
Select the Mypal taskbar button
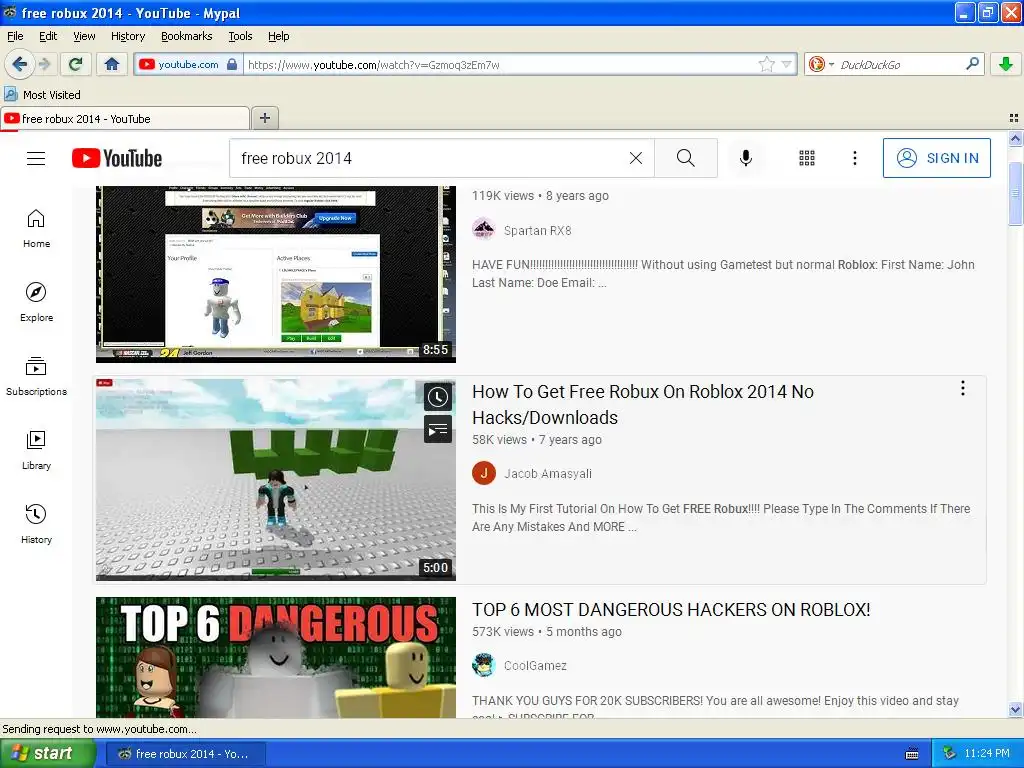click(184, 754)
